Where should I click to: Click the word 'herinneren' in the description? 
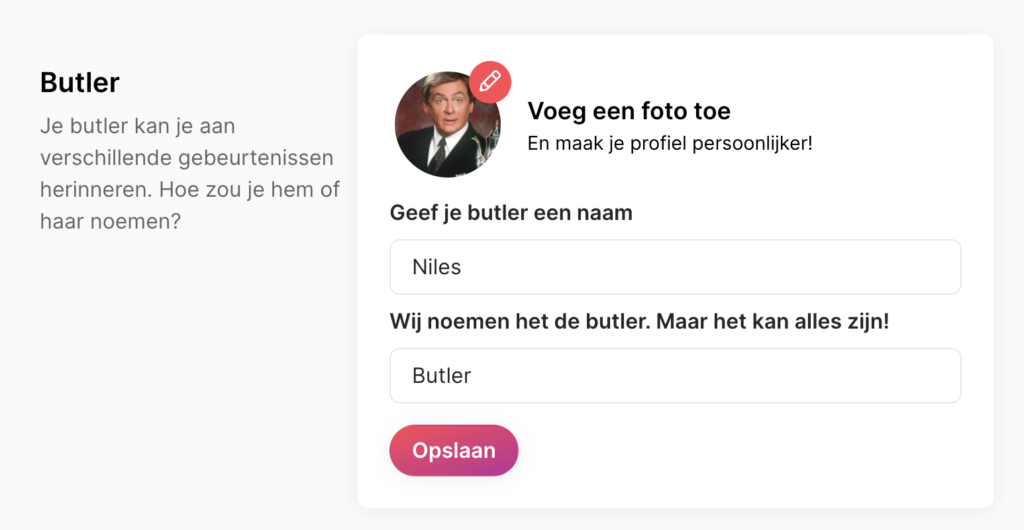tap(96, 189)
